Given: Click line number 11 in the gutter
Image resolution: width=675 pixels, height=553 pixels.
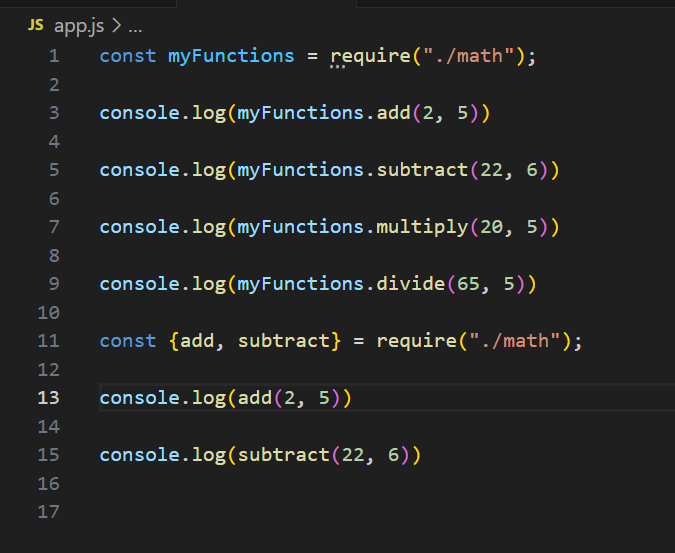Looking at the screenshot, I should pyautogui.click(x=48, y=341).
